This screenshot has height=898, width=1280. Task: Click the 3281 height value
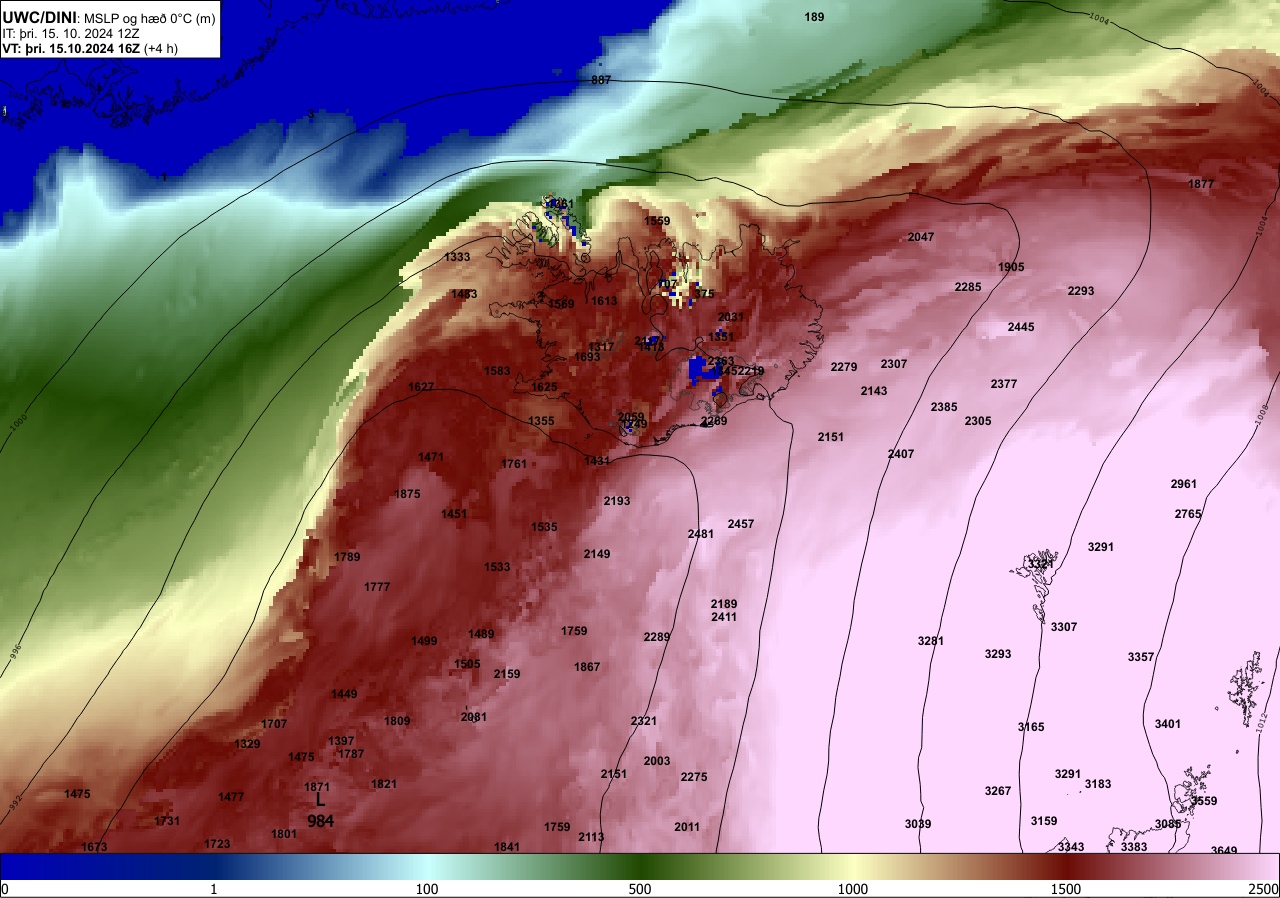(931, 641)
